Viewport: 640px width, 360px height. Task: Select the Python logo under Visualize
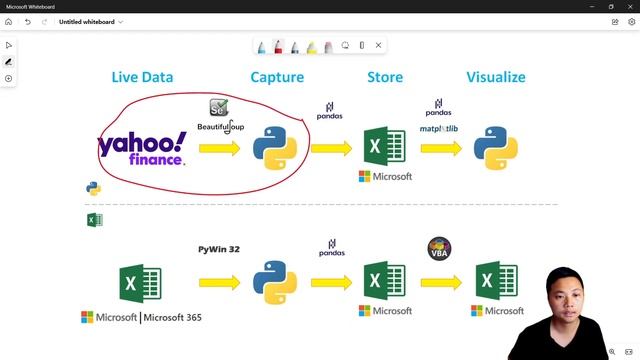(496, 148)
